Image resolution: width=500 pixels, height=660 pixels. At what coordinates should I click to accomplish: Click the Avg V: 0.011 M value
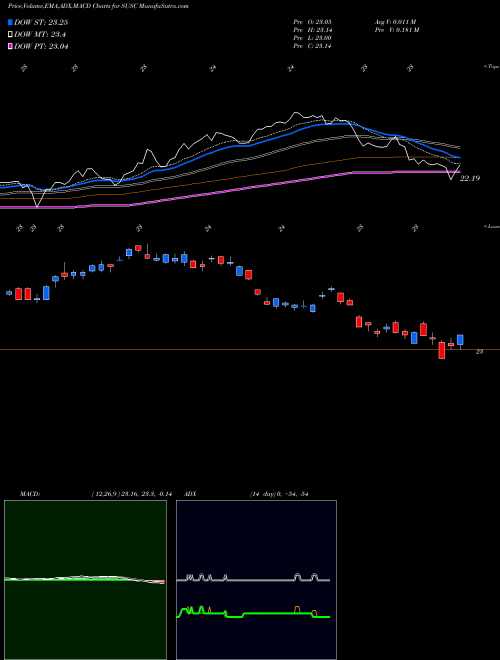coord(395,22)
